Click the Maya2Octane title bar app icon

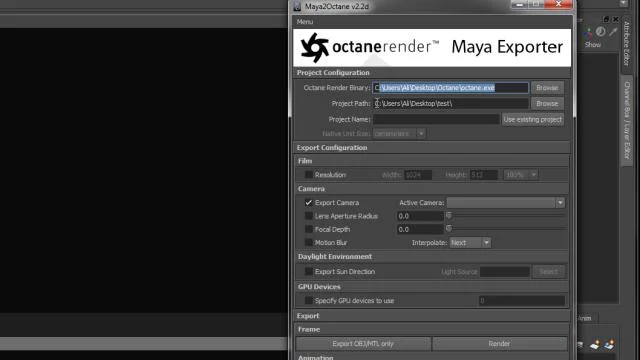coord(297,7)
